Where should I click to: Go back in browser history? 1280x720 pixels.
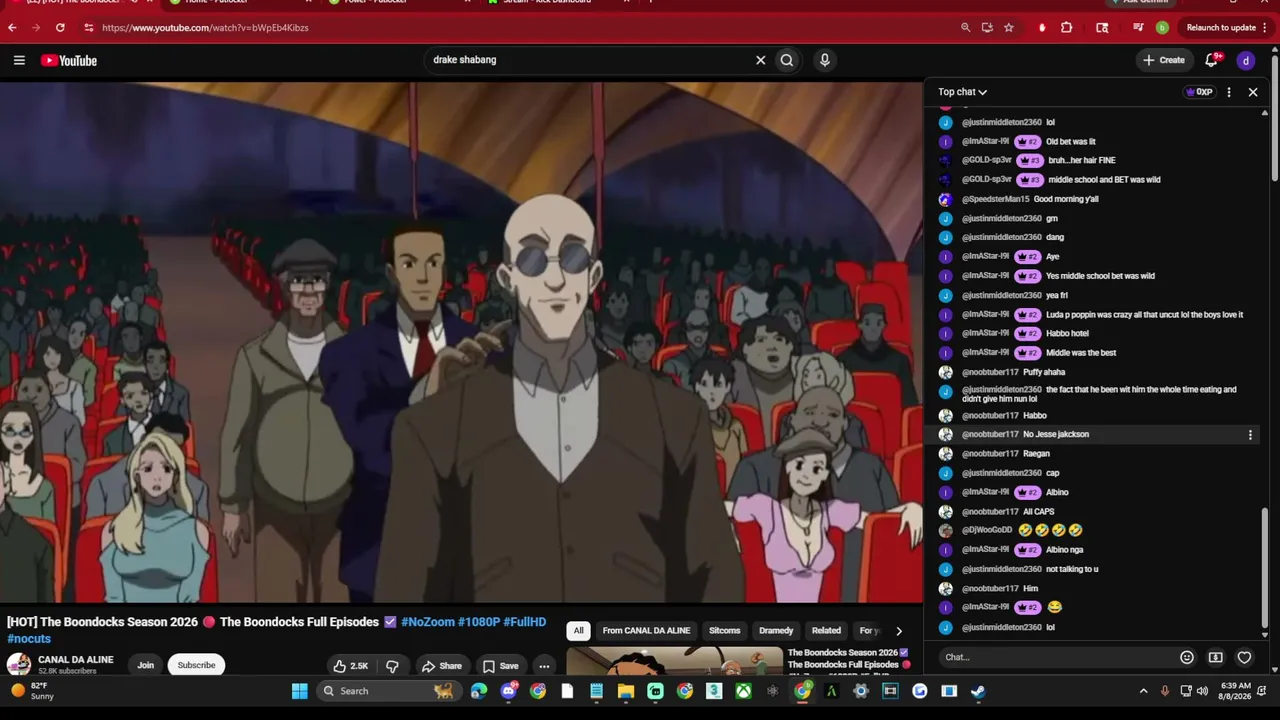click(x=12, y=28)
